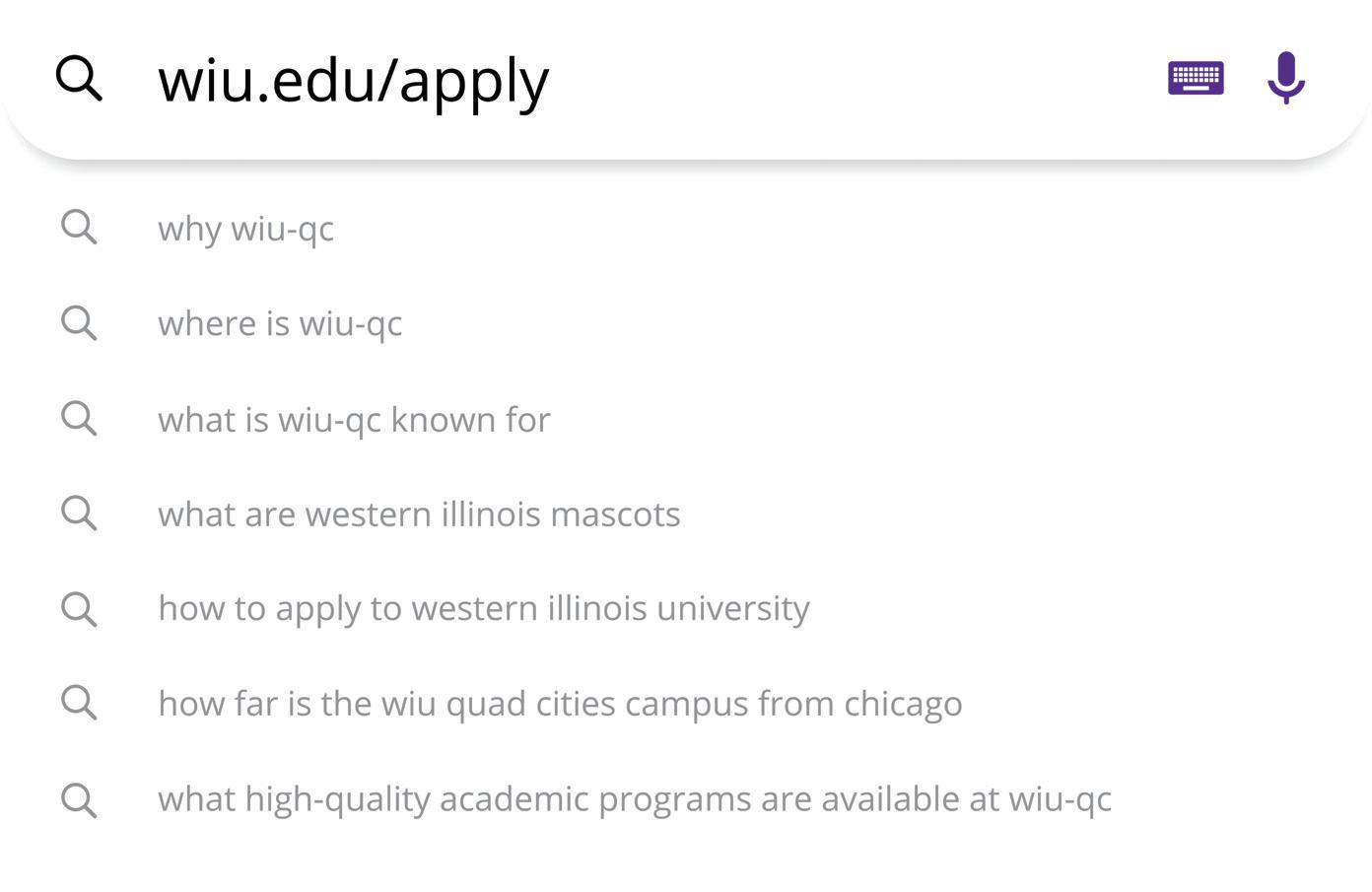Activate the purple microphone voice search
The image size is (1372, 892).
pos(1285,78)
